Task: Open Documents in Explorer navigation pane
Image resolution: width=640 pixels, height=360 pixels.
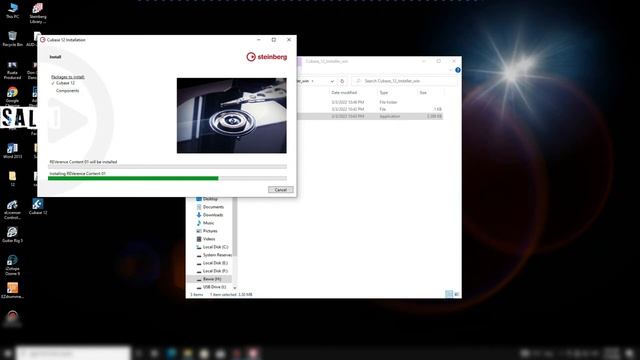Action: pos(210,207)
